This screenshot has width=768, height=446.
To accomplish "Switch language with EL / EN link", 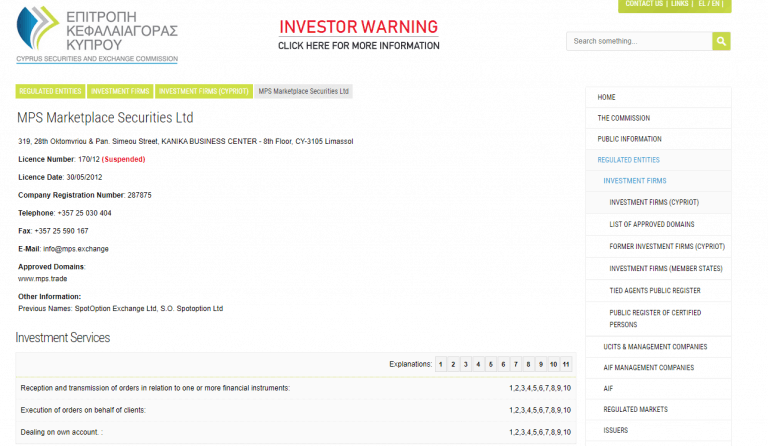I will [x=709, y=4].
